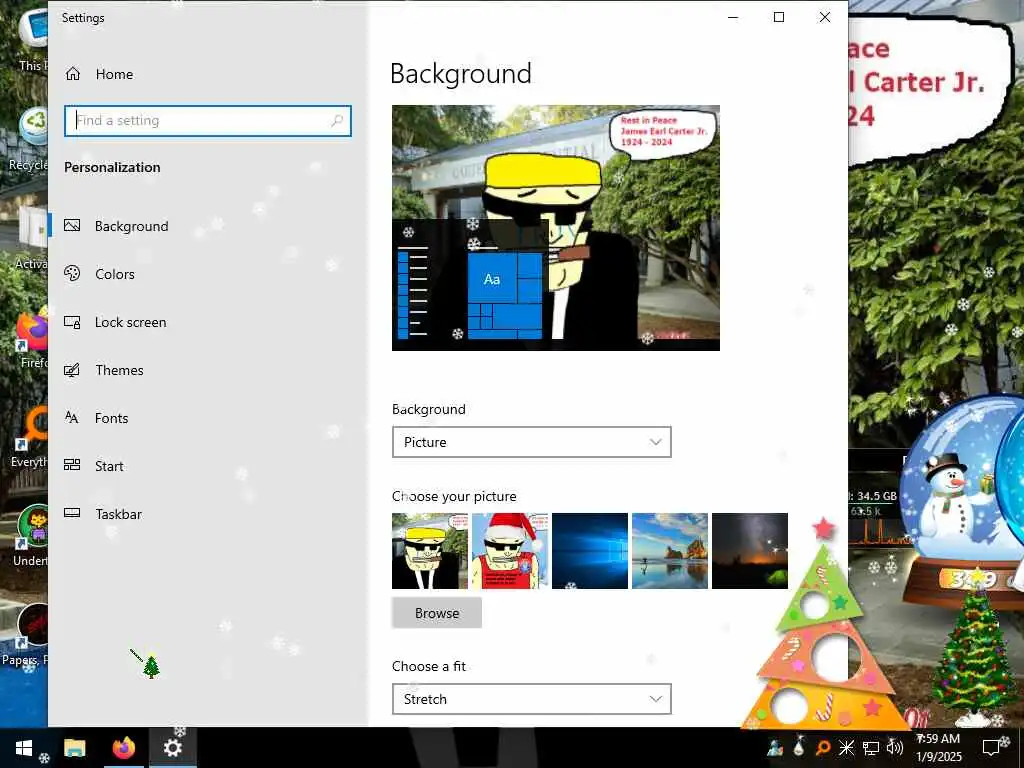Select the Taskbar icon in the sidebar

(72, 513)
